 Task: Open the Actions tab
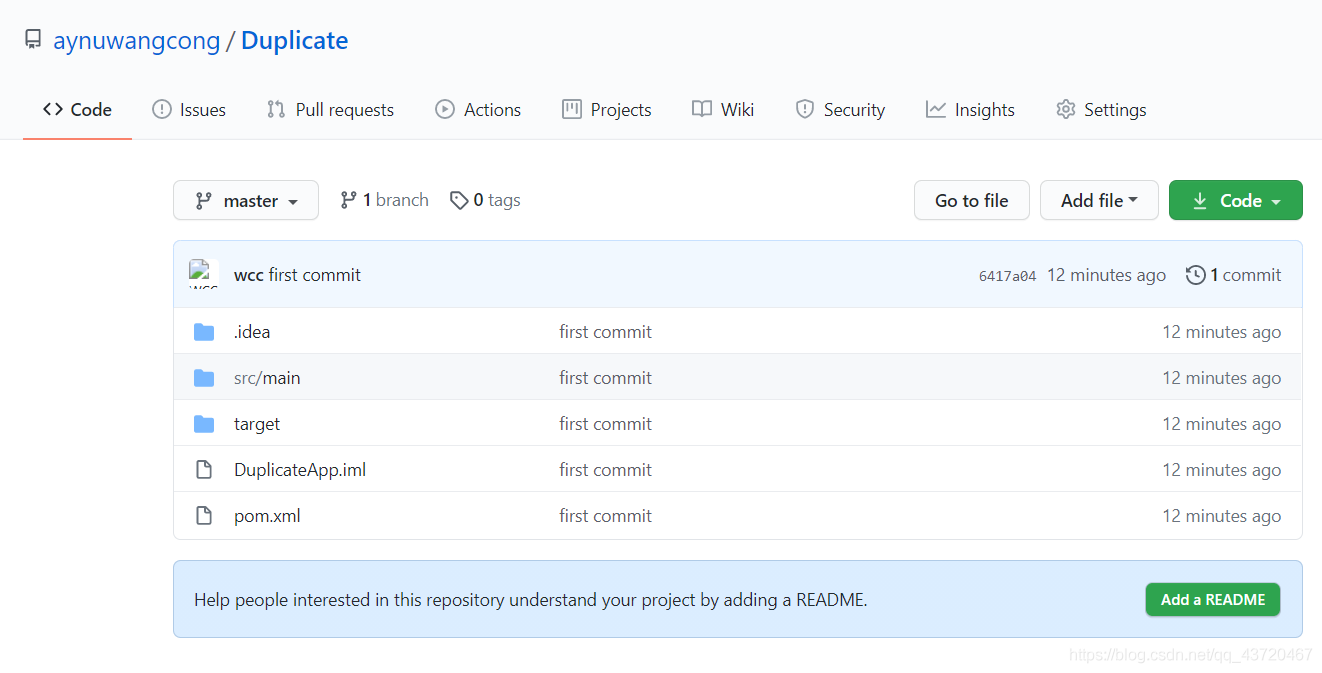click(478, 110)
